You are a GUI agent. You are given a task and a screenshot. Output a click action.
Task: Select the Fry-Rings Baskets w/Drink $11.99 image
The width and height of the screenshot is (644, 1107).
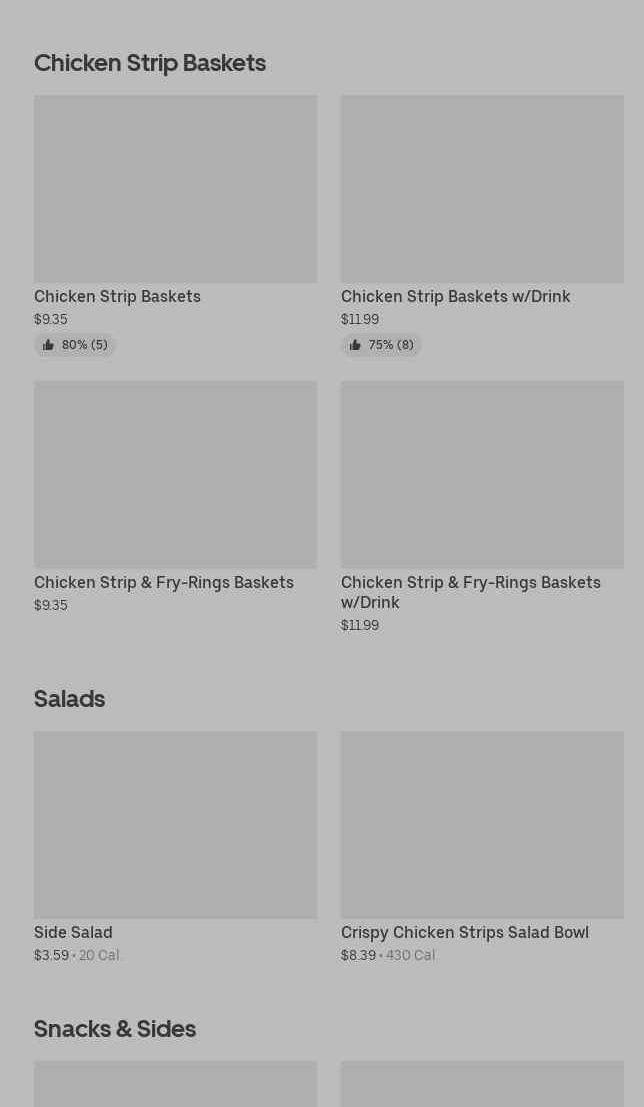pyautogui.click(x=482, y=474)
